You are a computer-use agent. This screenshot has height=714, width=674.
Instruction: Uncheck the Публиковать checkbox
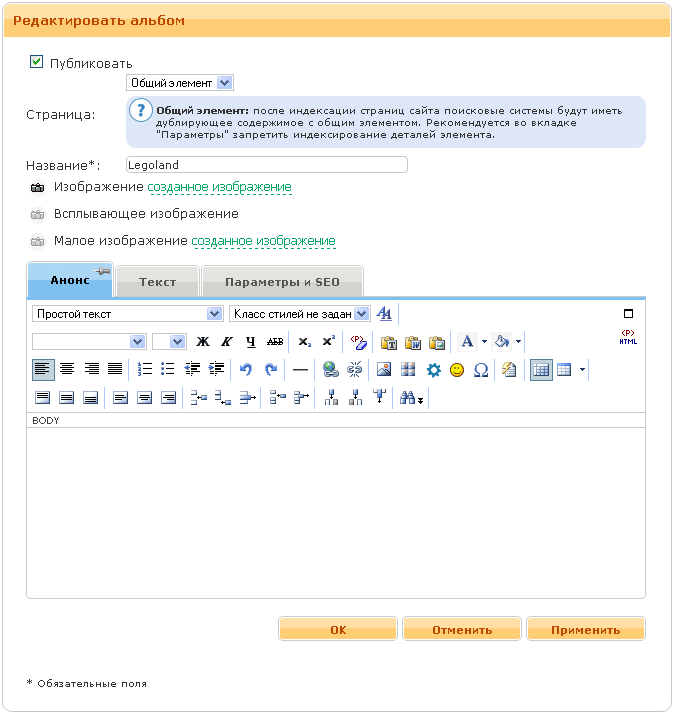pos(37,62)
